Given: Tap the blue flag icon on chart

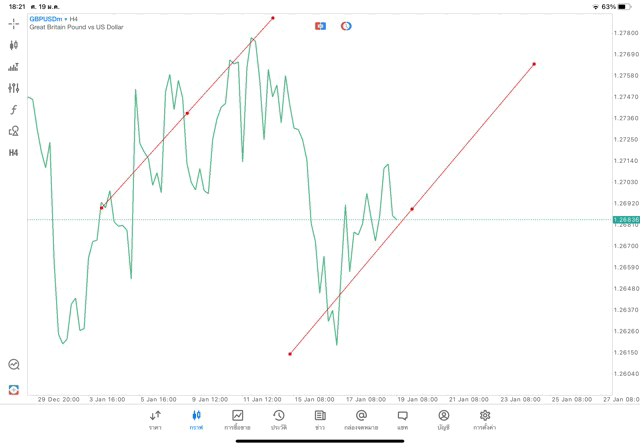Looking at the screenshot, I should coord(320,26).
